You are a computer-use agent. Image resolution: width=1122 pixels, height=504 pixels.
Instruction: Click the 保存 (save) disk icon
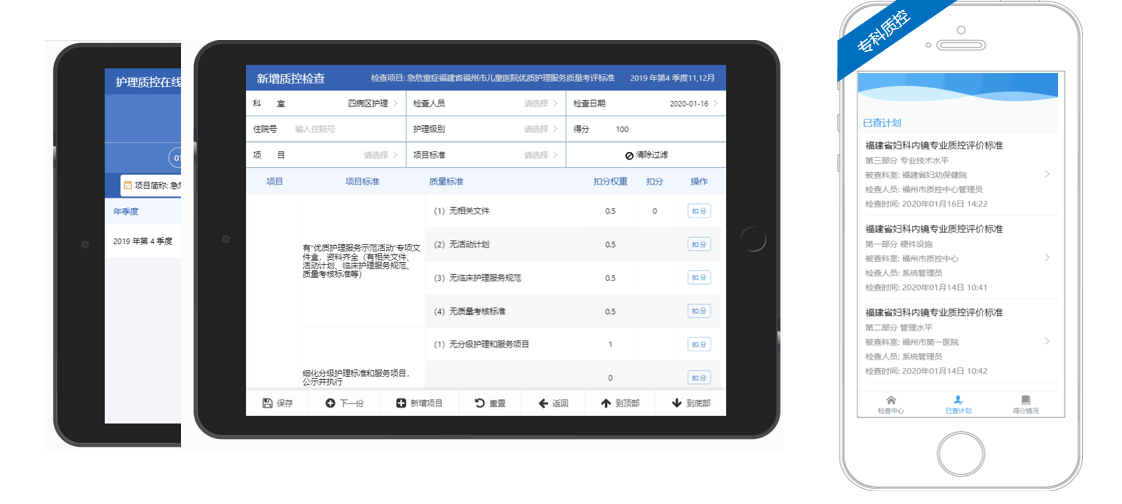click(267, 403)
